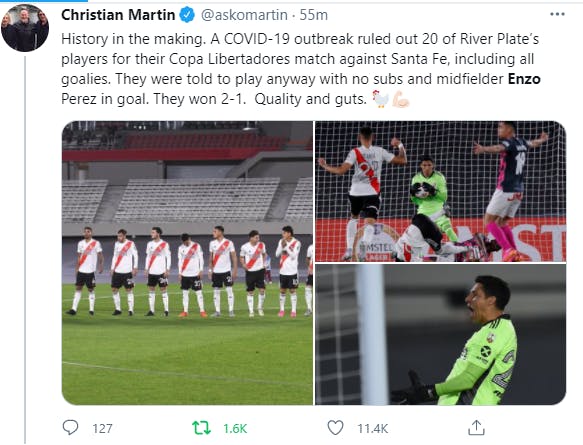The width and height of the screenshot is (583, 445).
Task: Click the 11.4K likes count
Action: (x=373, y=429)
